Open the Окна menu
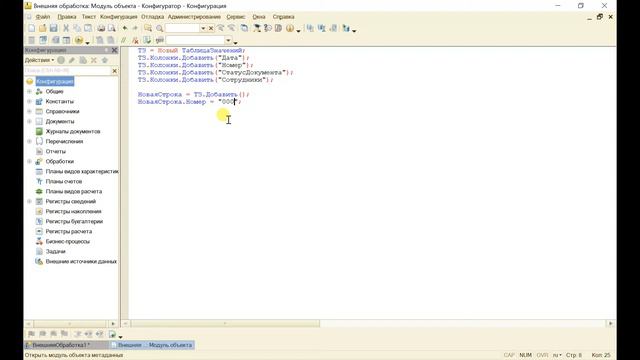This screenshot has width=640, height=360. [259, 17]
